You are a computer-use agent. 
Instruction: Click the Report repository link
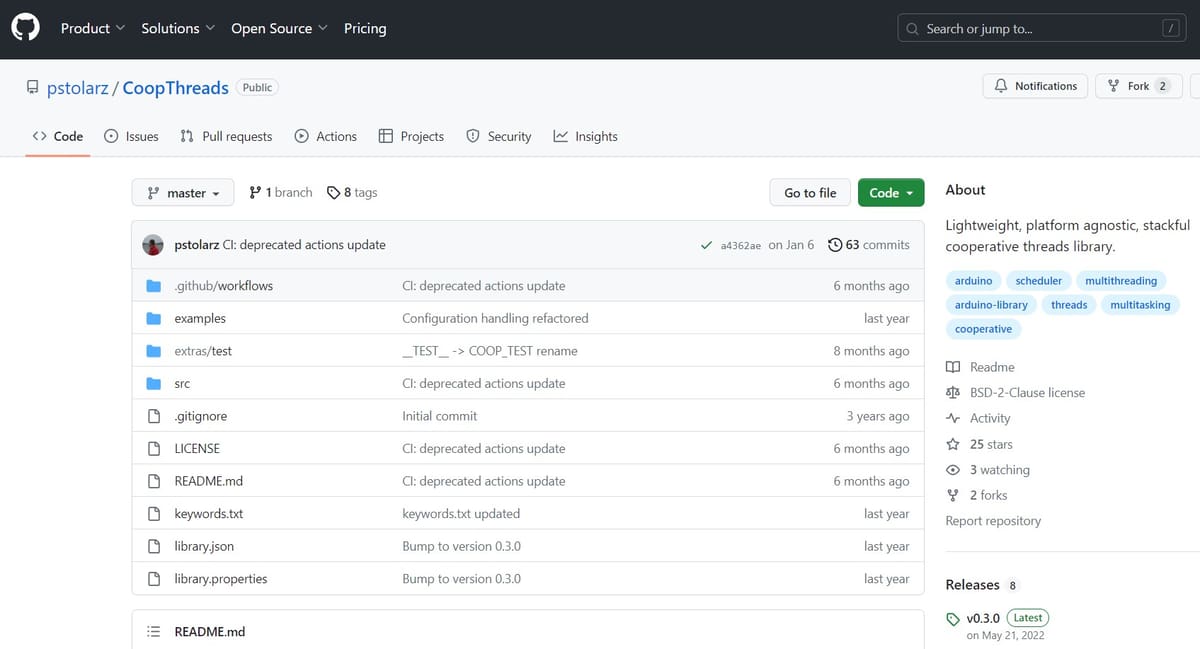(x=993, y=521)
